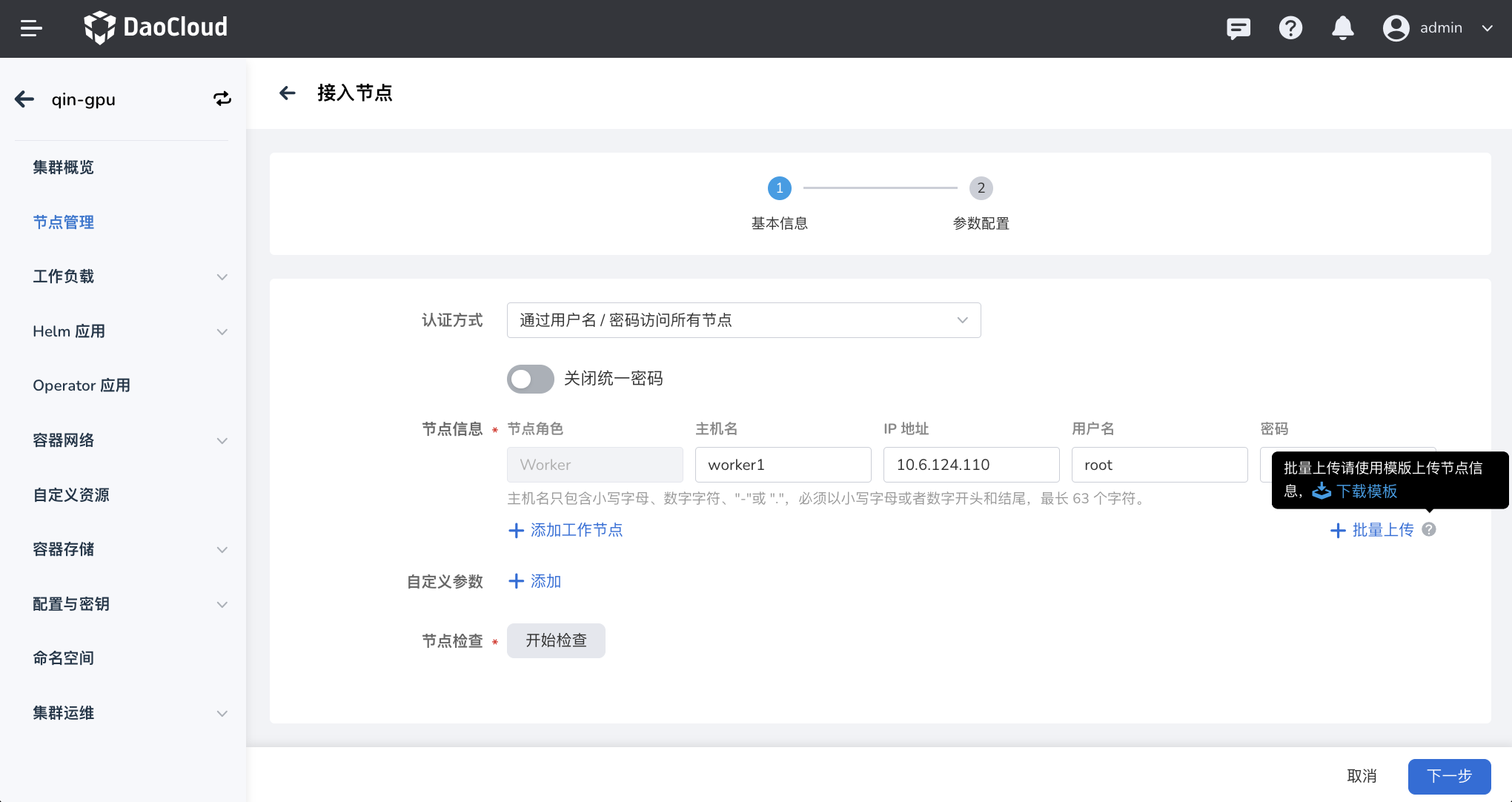Open the messages chat icon
Viewport: 1512px width, 802px height.
pyautogui.click(x=1238, y=28)
